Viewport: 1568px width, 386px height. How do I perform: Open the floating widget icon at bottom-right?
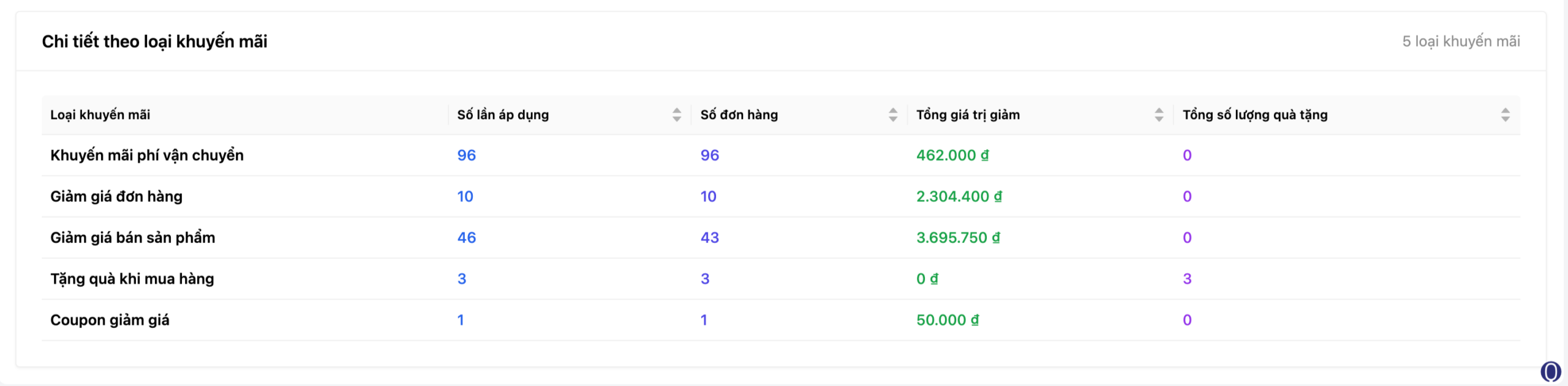1550,371
